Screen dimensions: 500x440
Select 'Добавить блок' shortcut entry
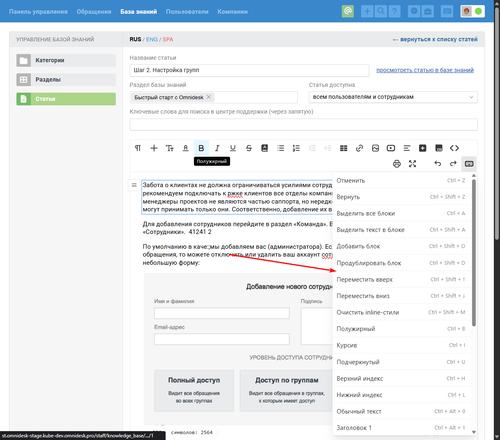tap(401, 246)
